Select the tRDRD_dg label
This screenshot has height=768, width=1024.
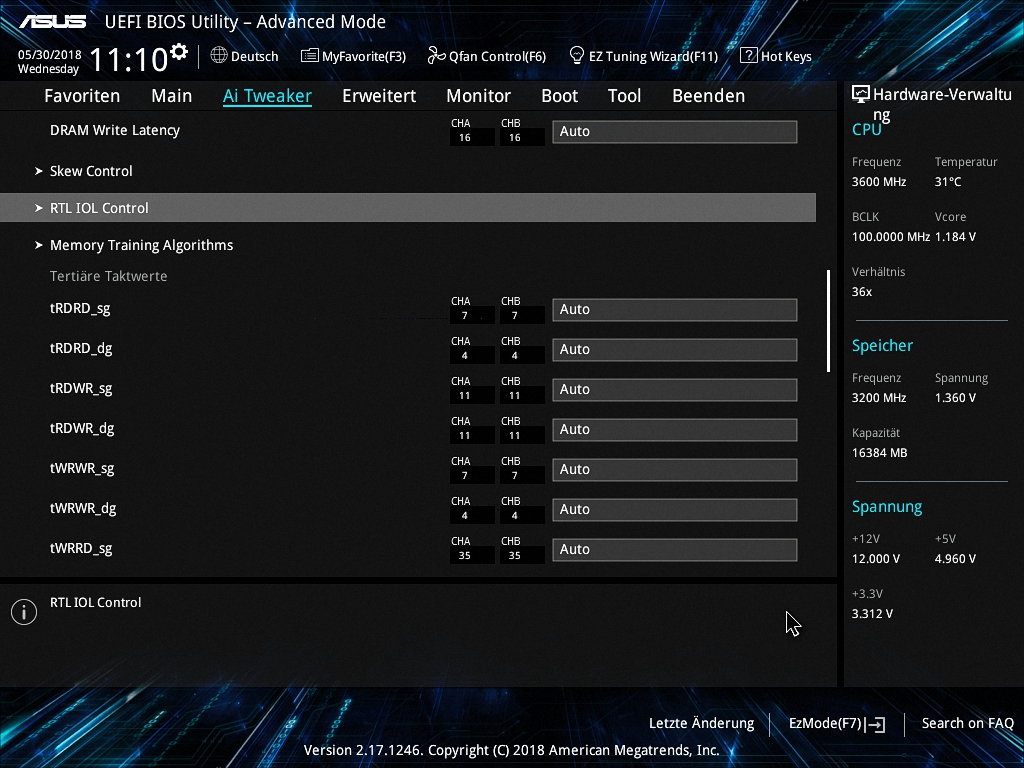(81, 349)
